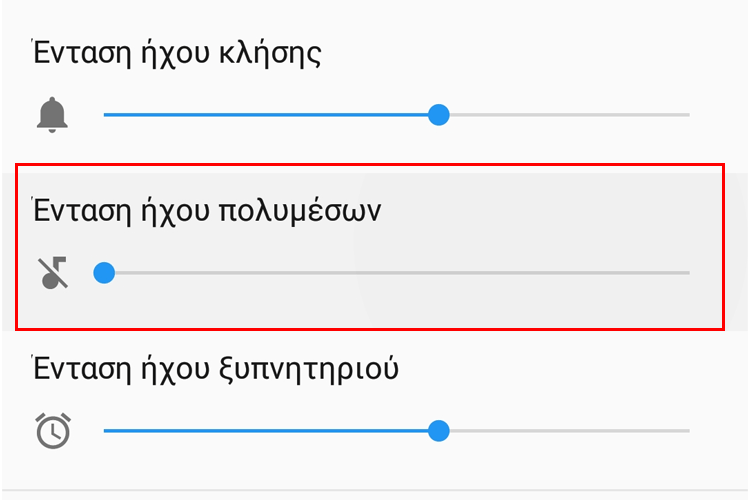Maximize media volume at the track's right end

(x=688, y=272)
